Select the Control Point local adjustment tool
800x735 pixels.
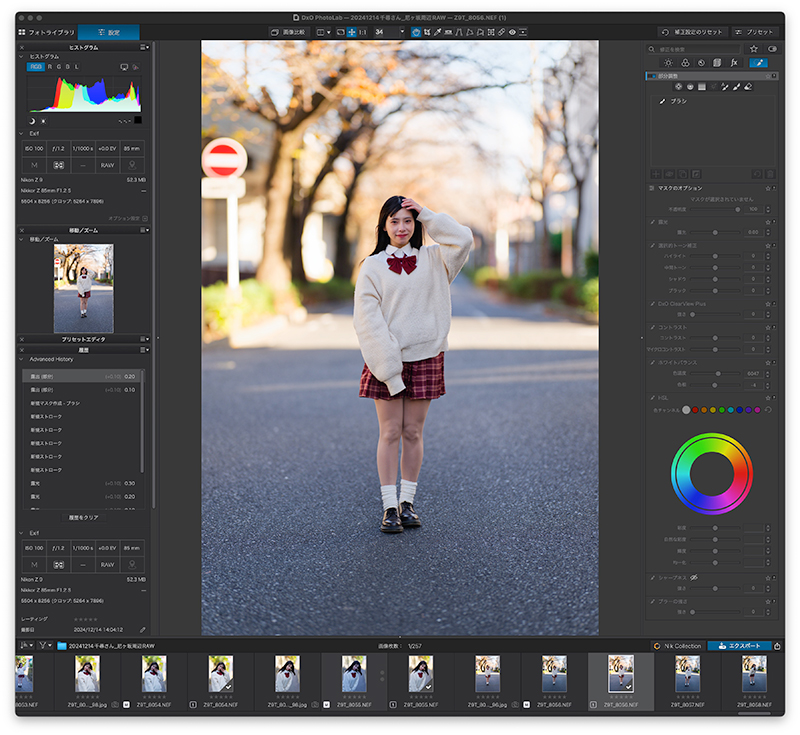pyautogui.click(x=679, y=87)
